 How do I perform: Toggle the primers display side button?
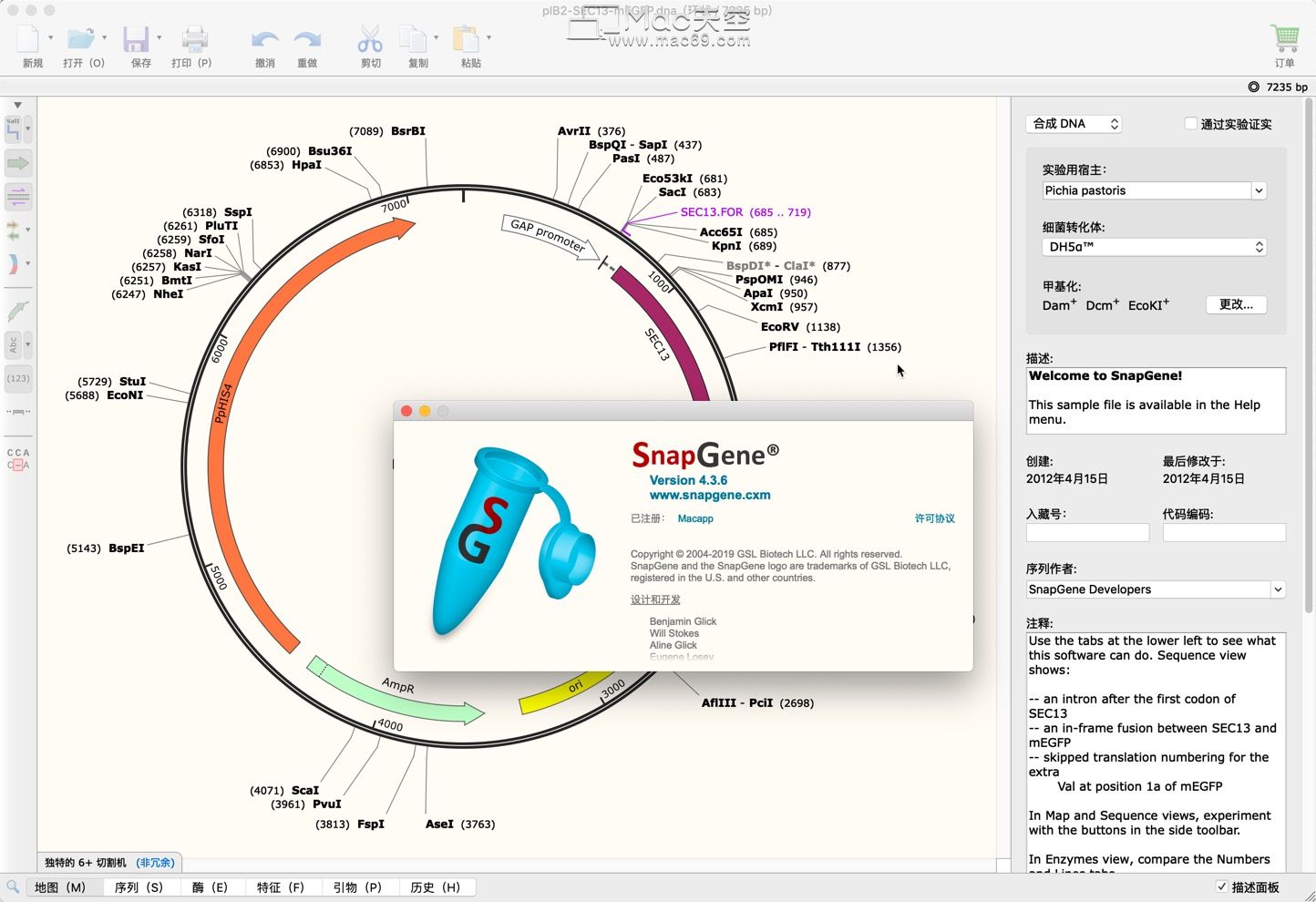(x=18, y=196)
